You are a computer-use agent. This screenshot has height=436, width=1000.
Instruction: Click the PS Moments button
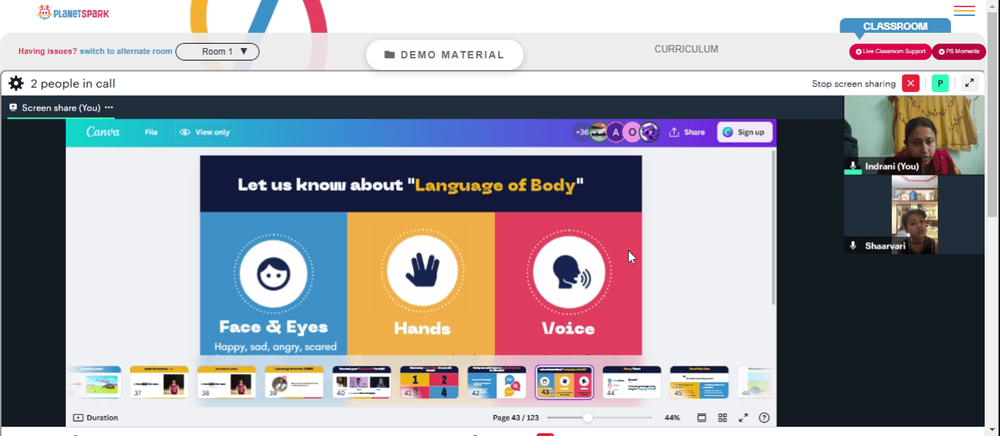(959, 52)
